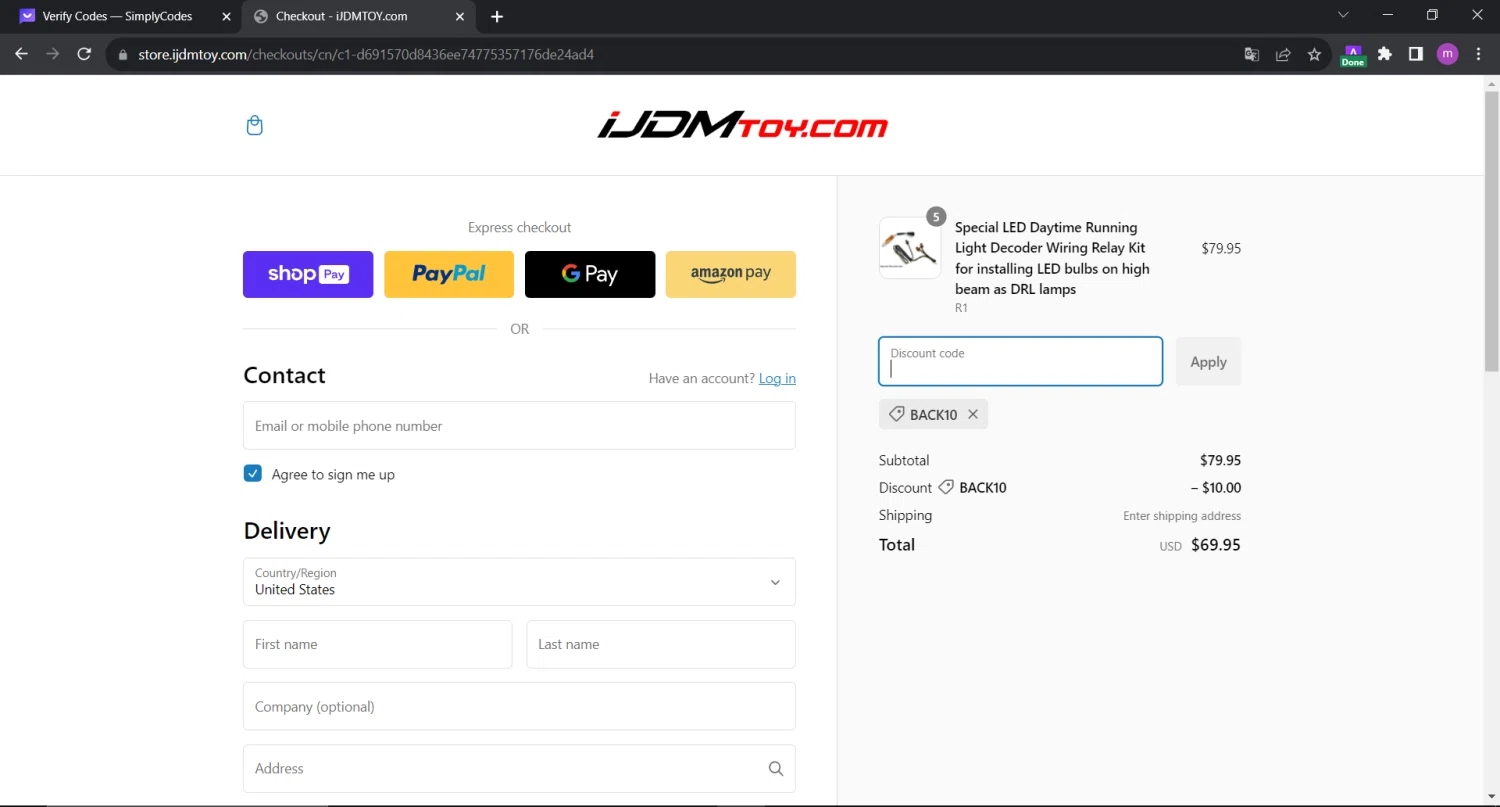Click the Total amount $69.95
This screenshot has height=807, width=1500.
(1216, 546)
